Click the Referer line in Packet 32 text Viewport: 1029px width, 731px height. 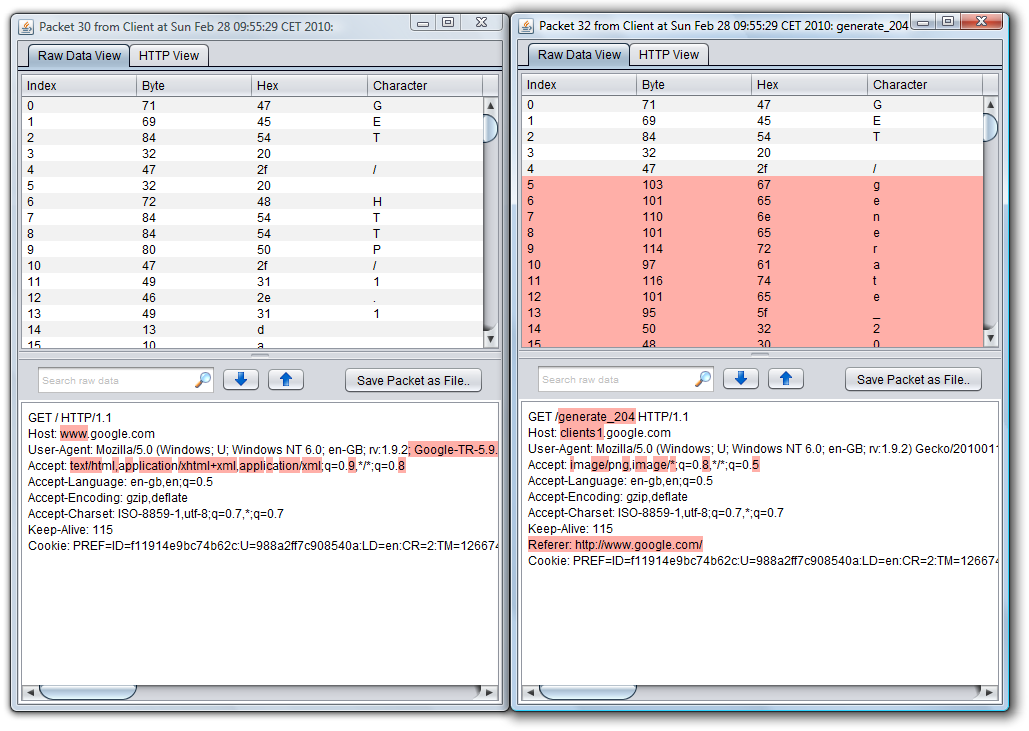[615, 545]
